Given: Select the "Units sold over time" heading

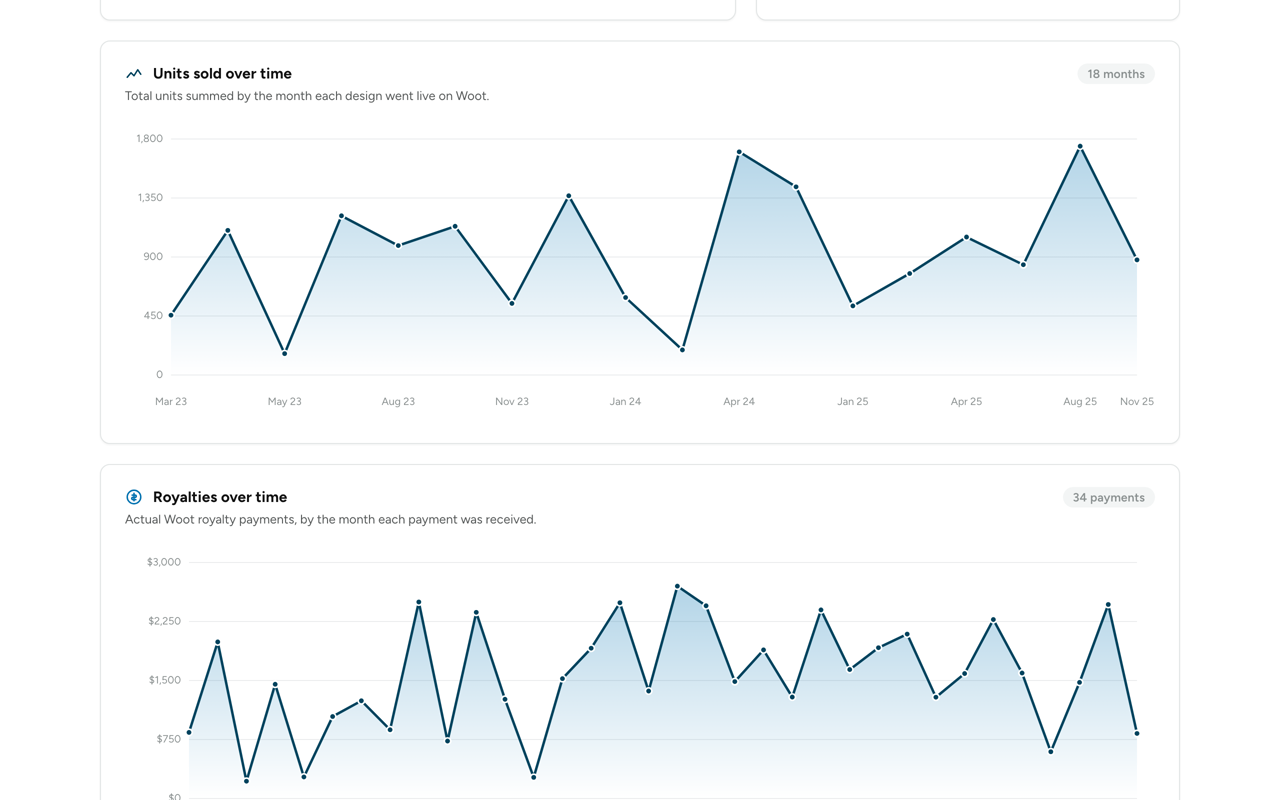Looking at the screenshot, I should 222,74.
